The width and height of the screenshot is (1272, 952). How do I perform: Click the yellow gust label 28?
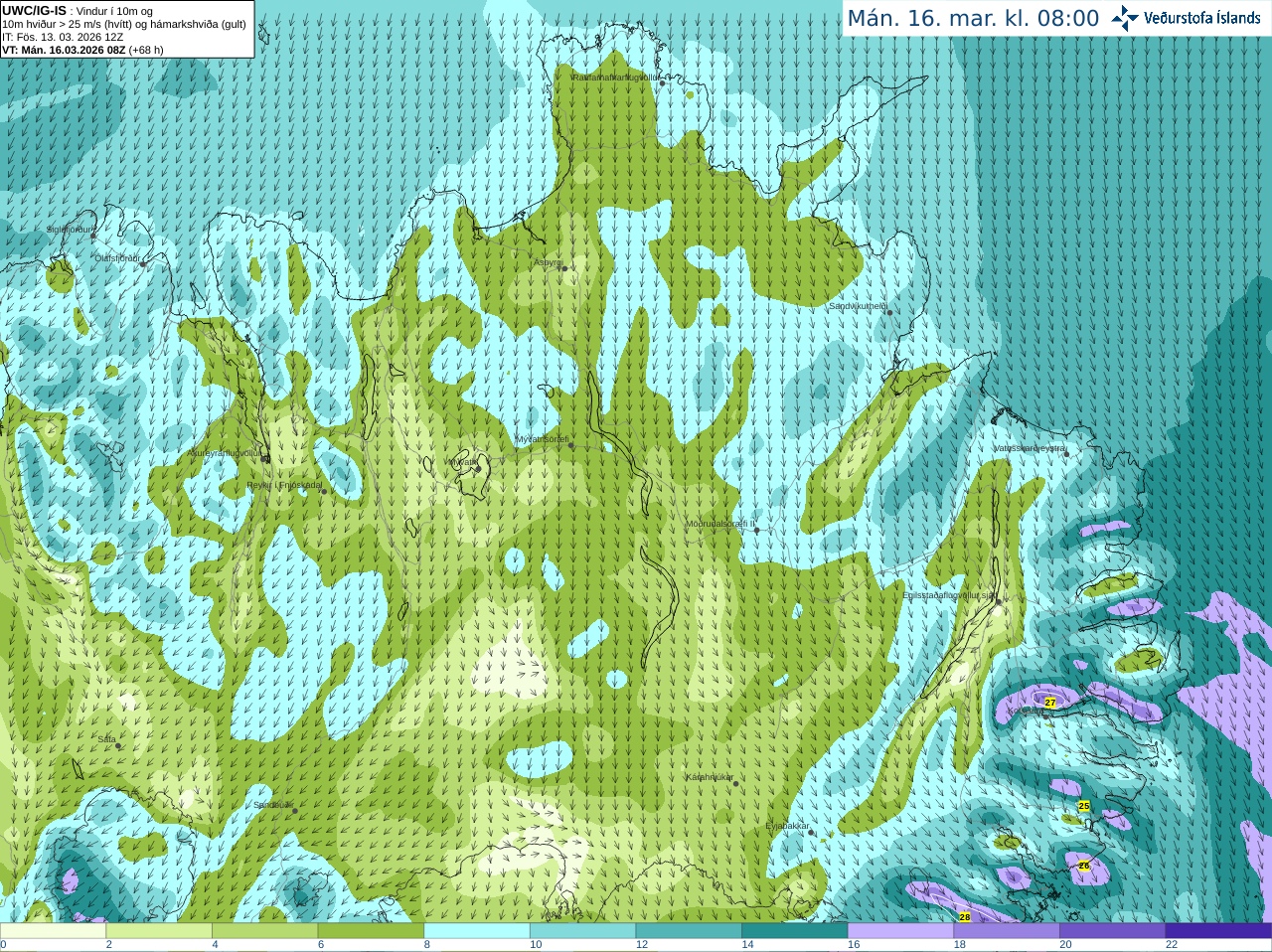(x=964, y=916)
